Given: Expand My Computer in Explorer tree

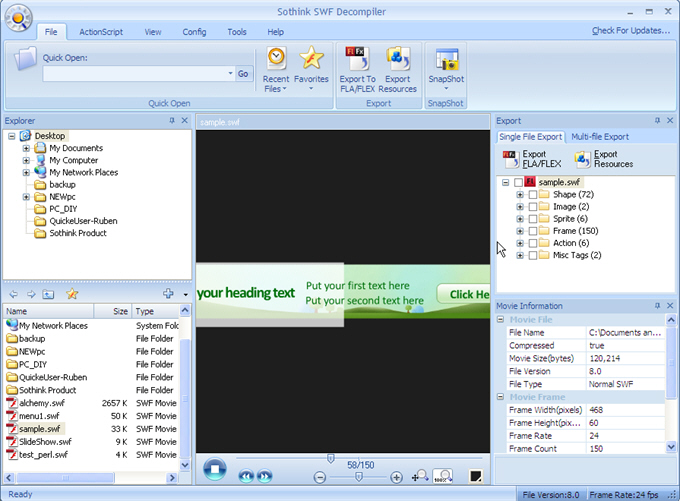Looking at the screenshot, I should click(x=26, y=160).
